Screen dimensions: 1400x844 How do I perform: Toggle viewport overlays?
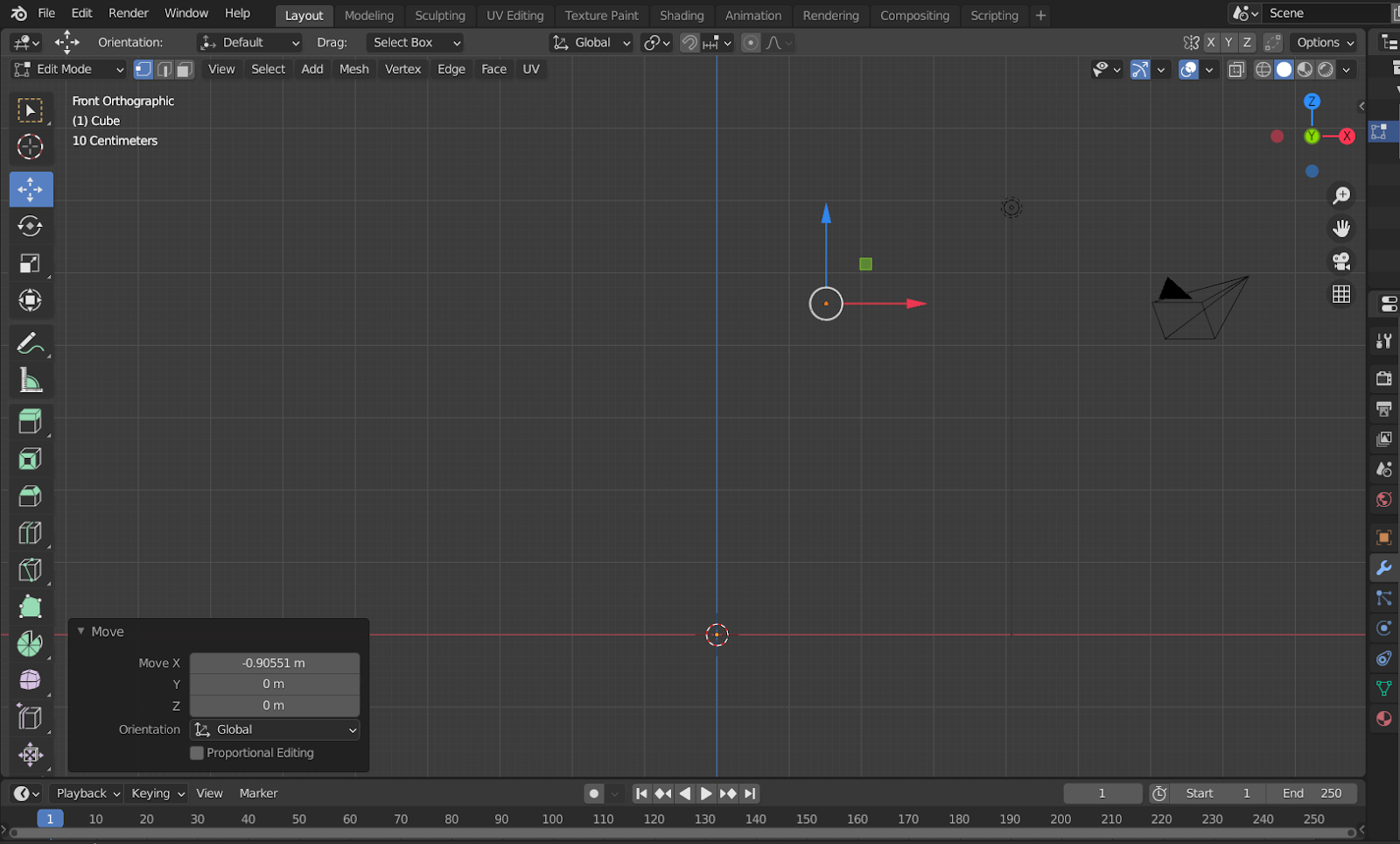tap(1188, 69)
